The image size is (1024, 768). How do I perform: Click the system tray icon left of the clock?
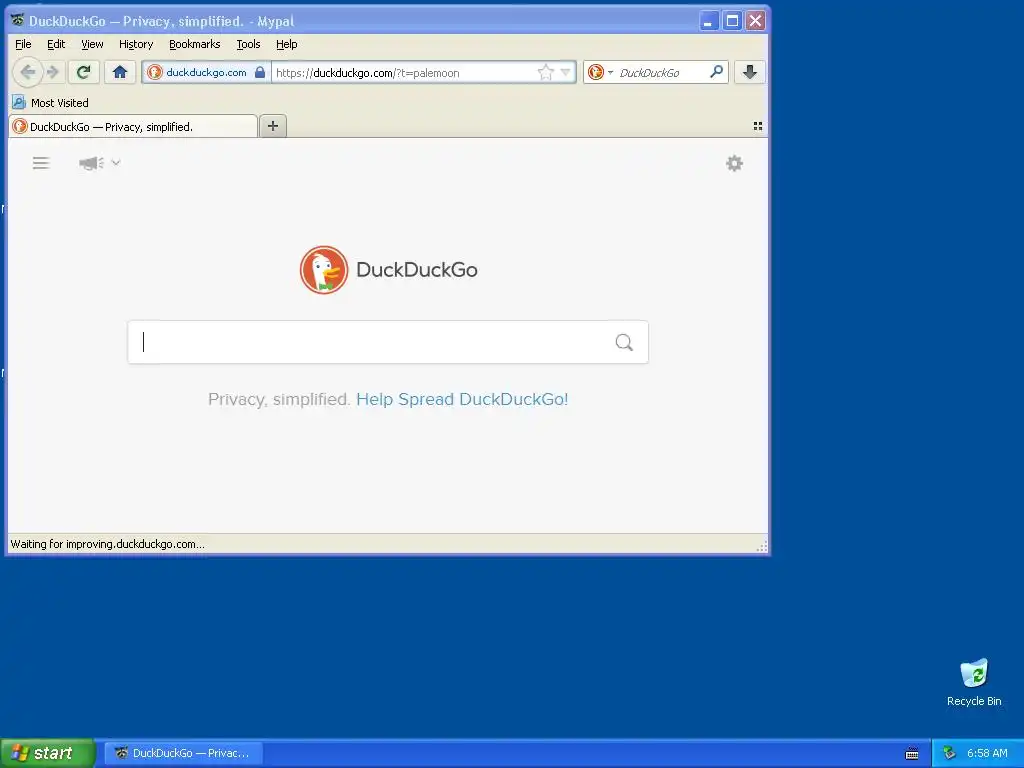pyautogui.click(x=949, y=753)
